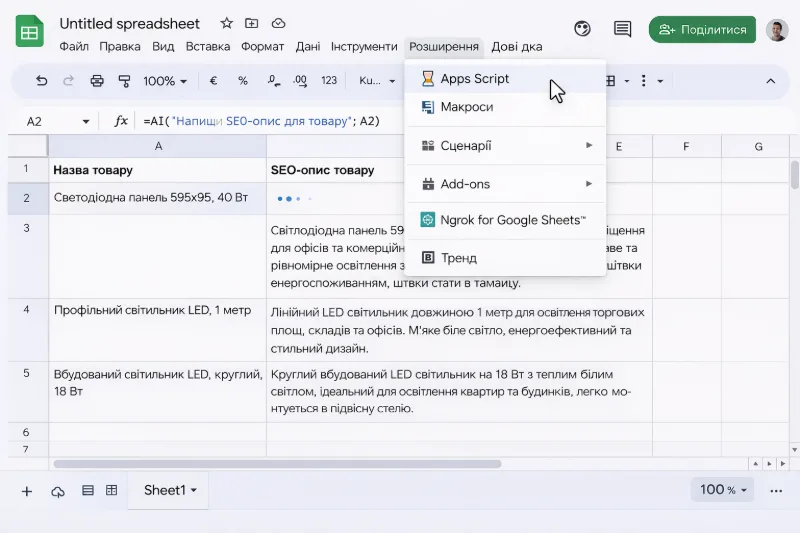Open the Файл menu
The height and width of the screenshot is (533, 800).
coord(74,46)
